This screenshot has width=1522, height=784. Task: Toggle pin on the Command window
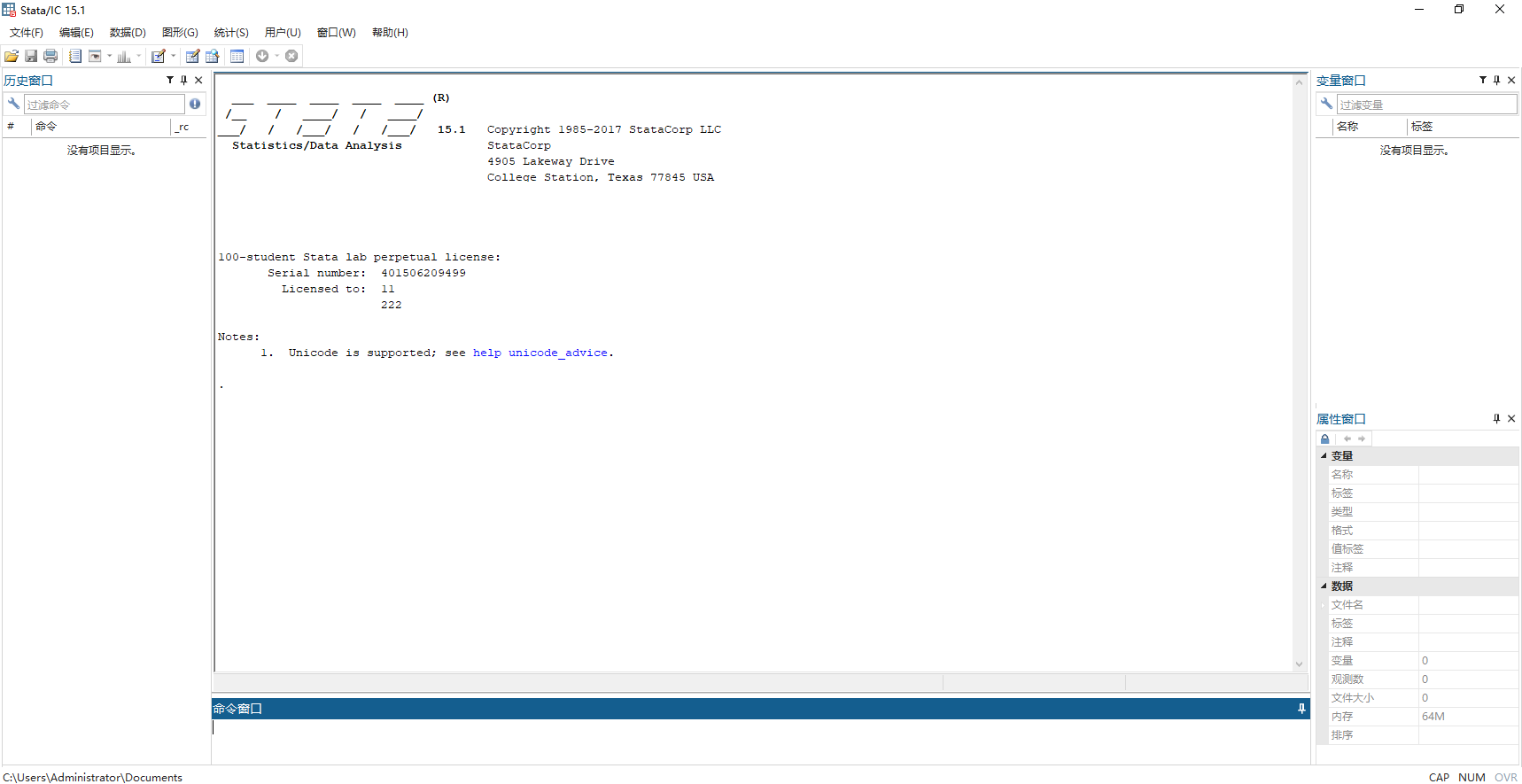pyautogui.click(x=1301, y=708)
